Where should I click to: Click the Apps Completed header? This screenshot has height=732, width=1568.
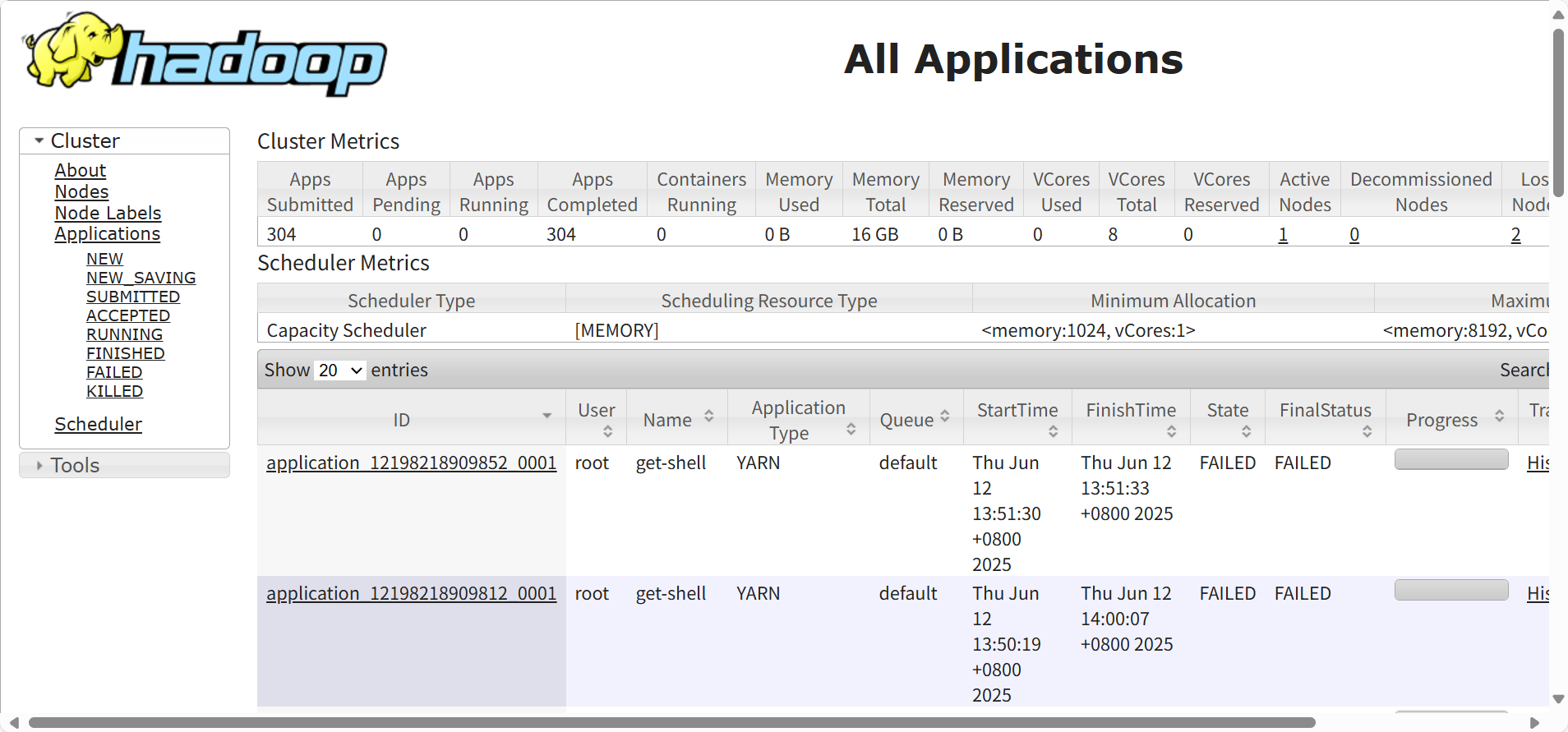point(593,191)
